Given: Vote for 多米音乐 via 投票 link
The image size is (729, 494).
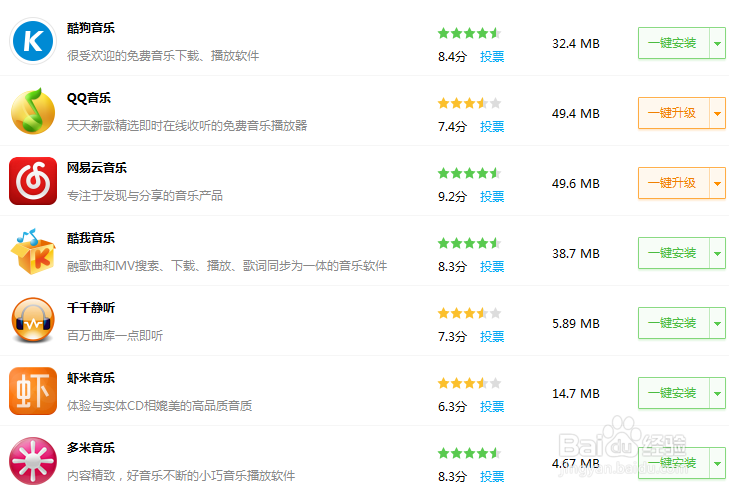Looking at the screenshot, I should [492, 476].
